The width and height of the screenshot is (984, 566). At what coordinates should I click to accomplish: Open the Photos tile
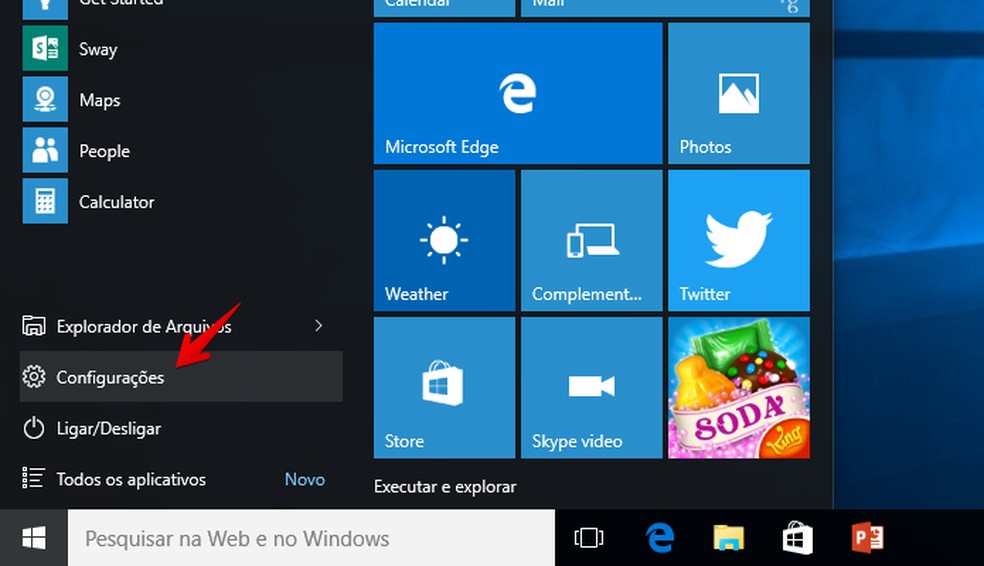[739, 93]
